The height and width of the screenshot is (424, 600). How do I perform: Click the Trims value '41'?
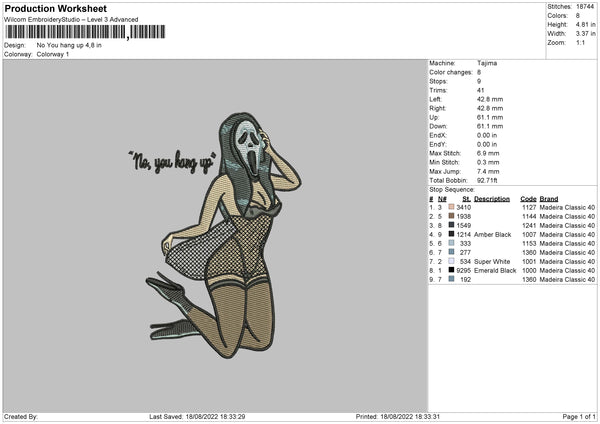point(481,90)
